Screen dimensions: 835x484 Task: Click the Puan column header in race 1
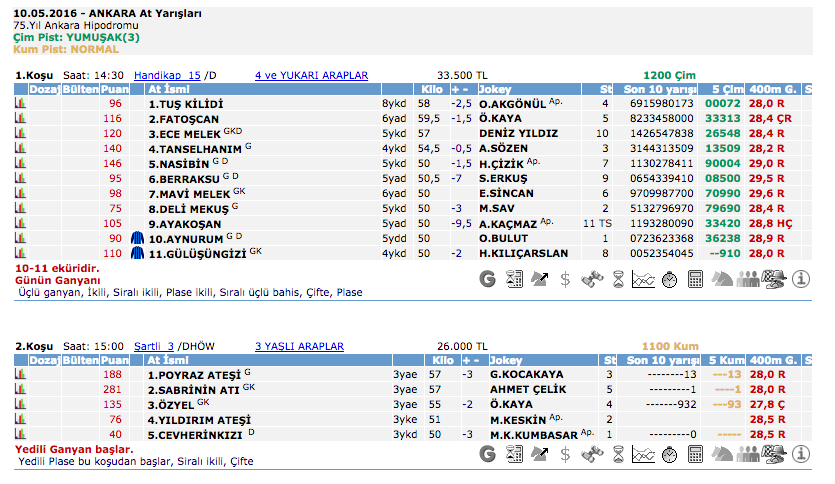(115, 89)
